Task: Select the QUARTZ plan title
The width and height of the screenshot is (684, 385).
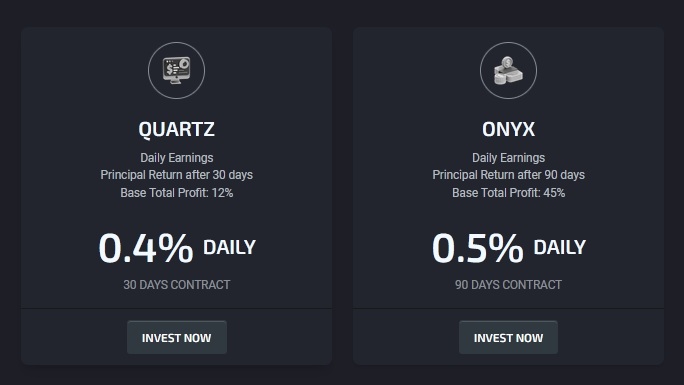Action: [176, 129]
